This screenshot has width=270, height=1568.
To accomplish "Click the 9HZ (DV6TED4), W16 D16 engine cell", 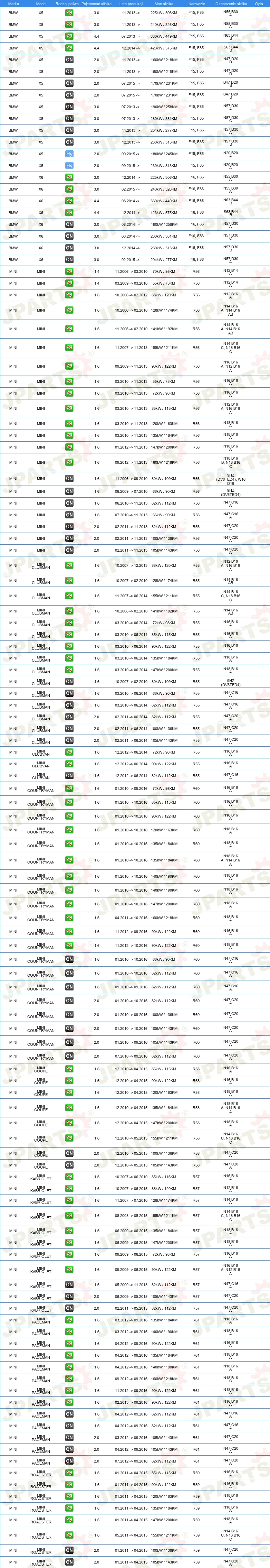I will click(231, 479).
